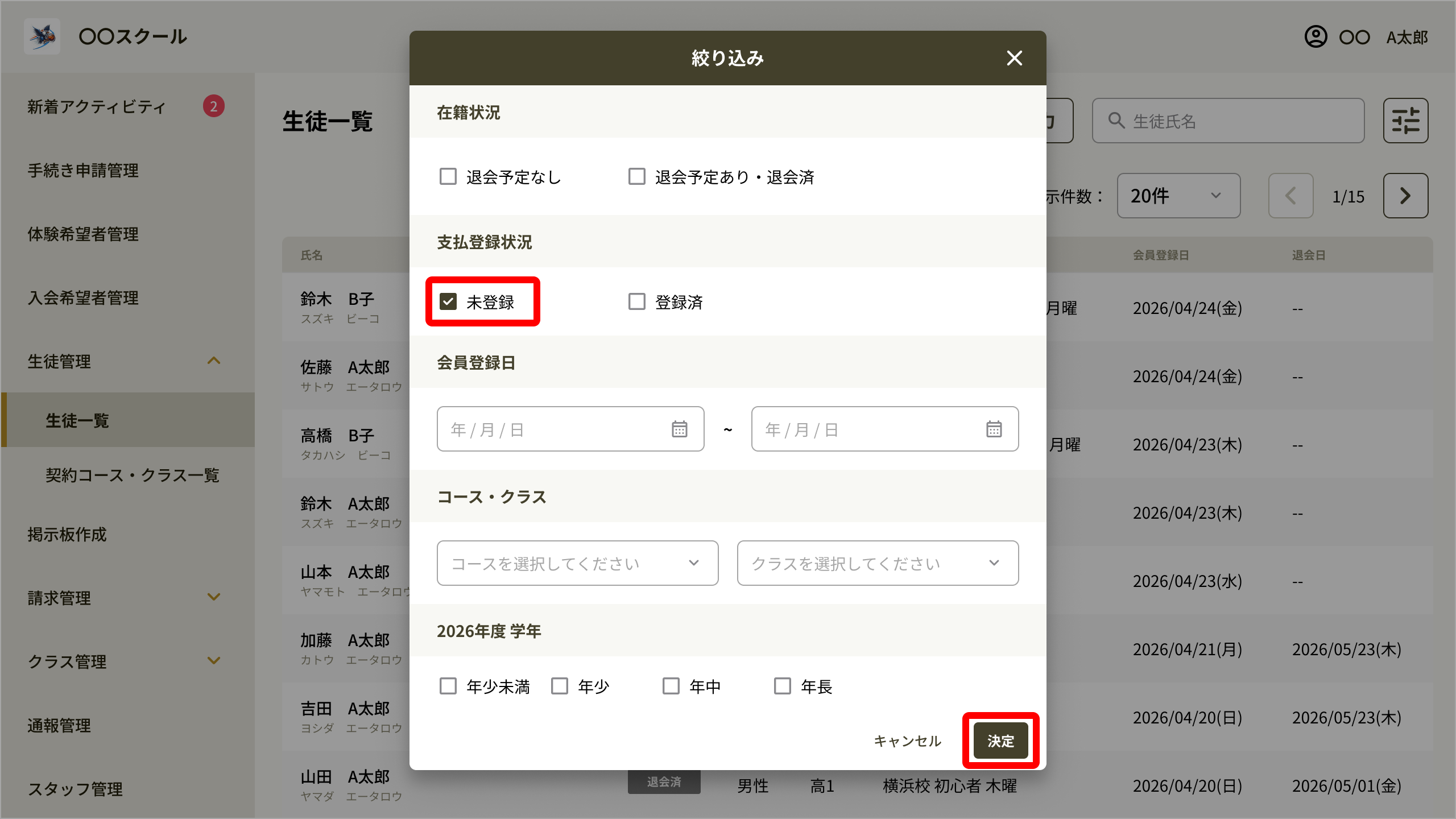The width and height of the screenshot is (1456, 819).
Task: Open 契約コース・クラス一覧 in the sidebar
Action: pos(133,475)
